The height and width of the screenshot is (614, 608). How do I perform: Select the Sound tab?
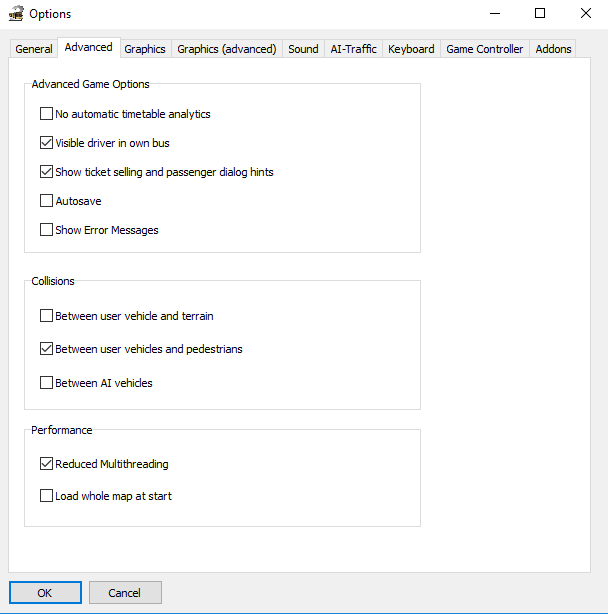(303, 49)
